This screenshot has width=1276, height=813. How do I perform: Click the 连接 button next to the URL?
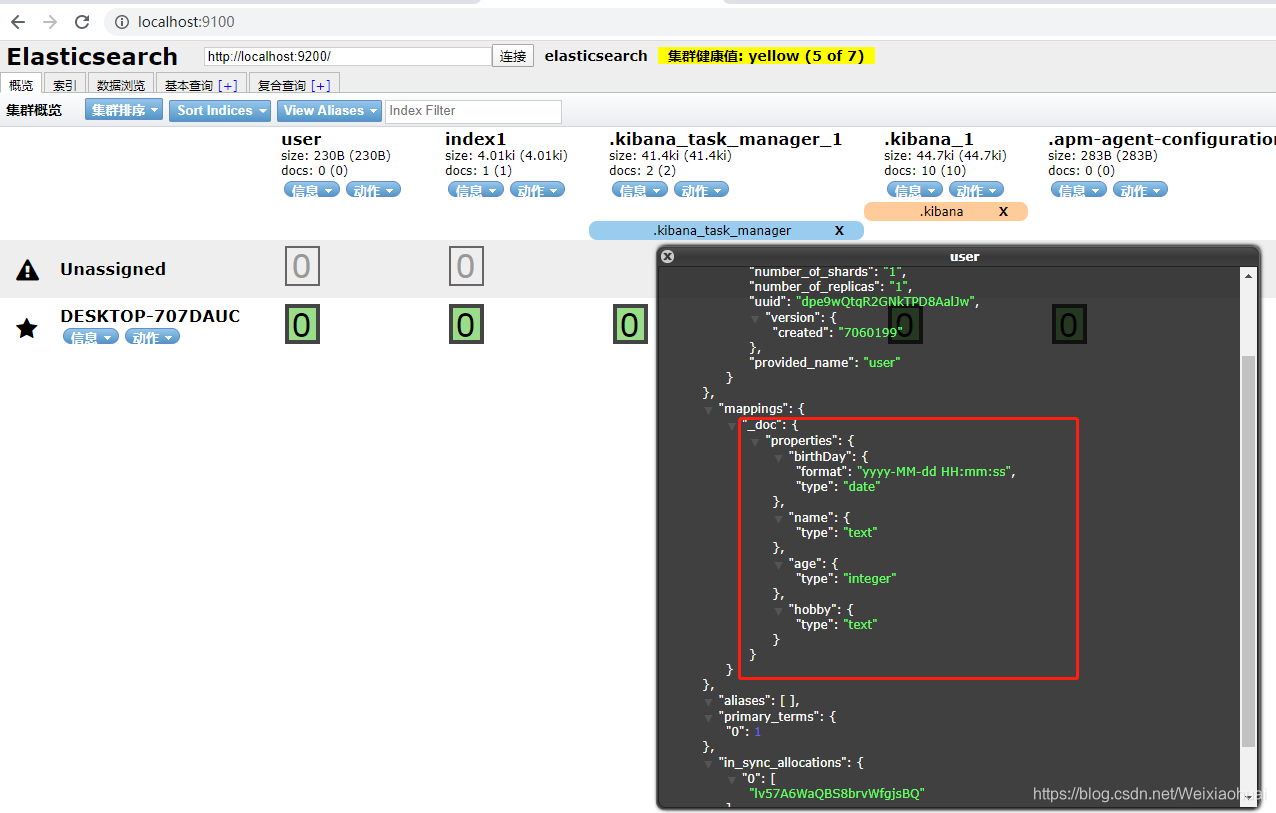click(513, 56)
